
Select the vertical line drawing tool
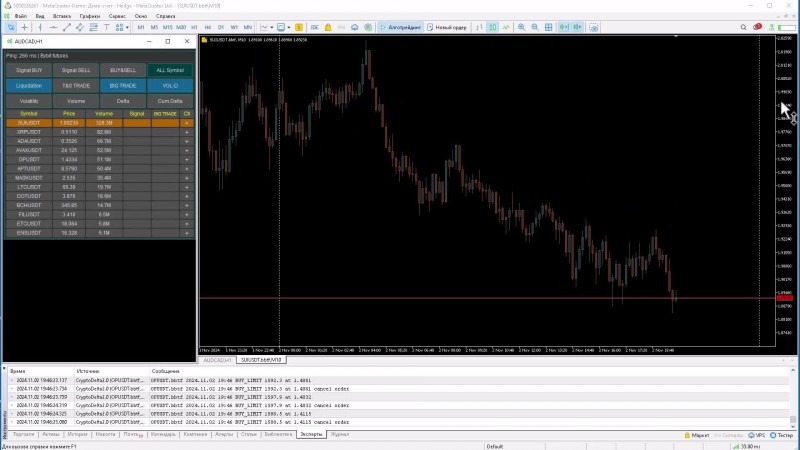(40, 28)
